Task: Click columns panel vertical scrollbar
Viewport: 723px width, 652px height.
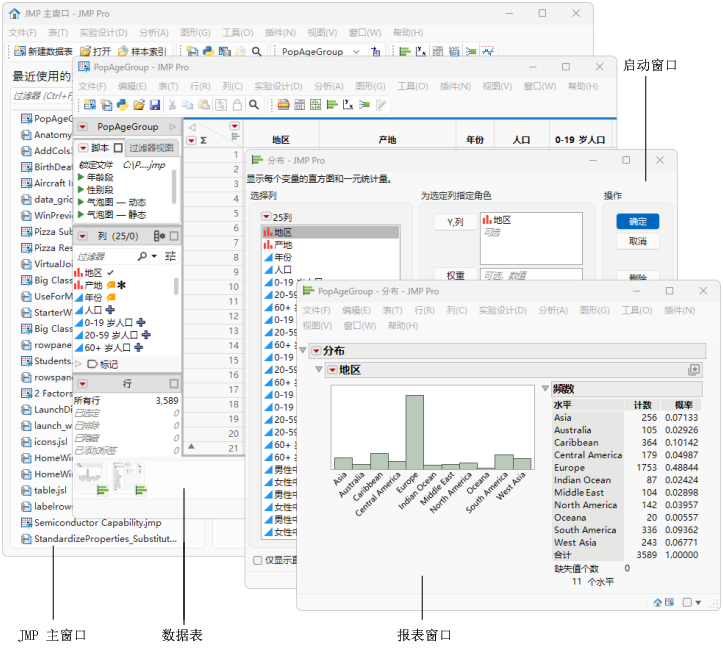Action: [176, 286]
